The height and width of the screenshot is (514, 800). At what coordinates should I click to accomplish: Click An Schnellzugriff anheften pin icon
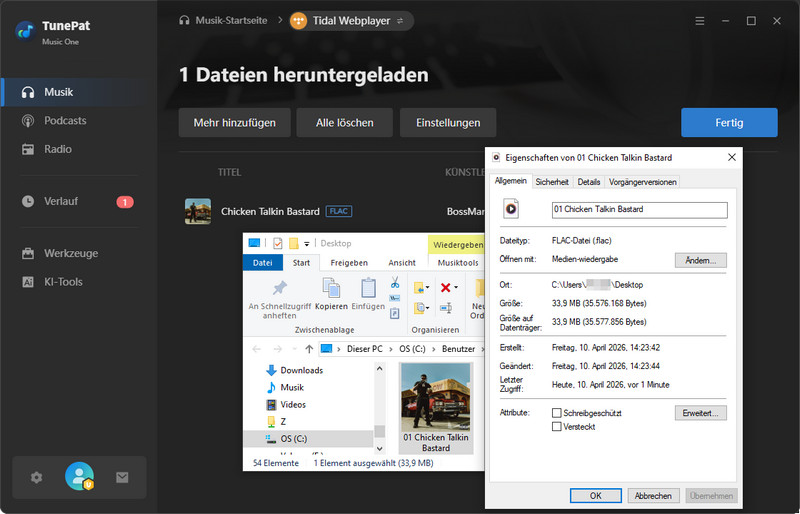(x=280, y=287)
